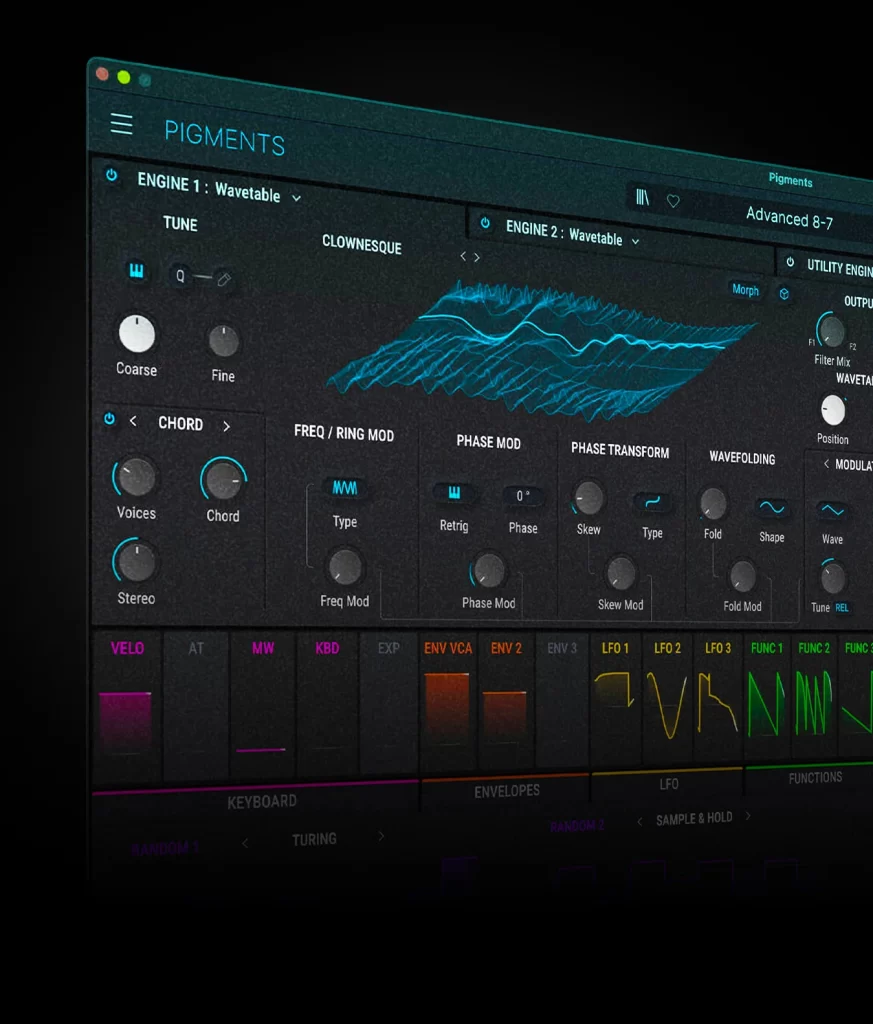Click the cube icon next to Morph
Viewport: 873px width, 1024px height.
pos(783,294)
